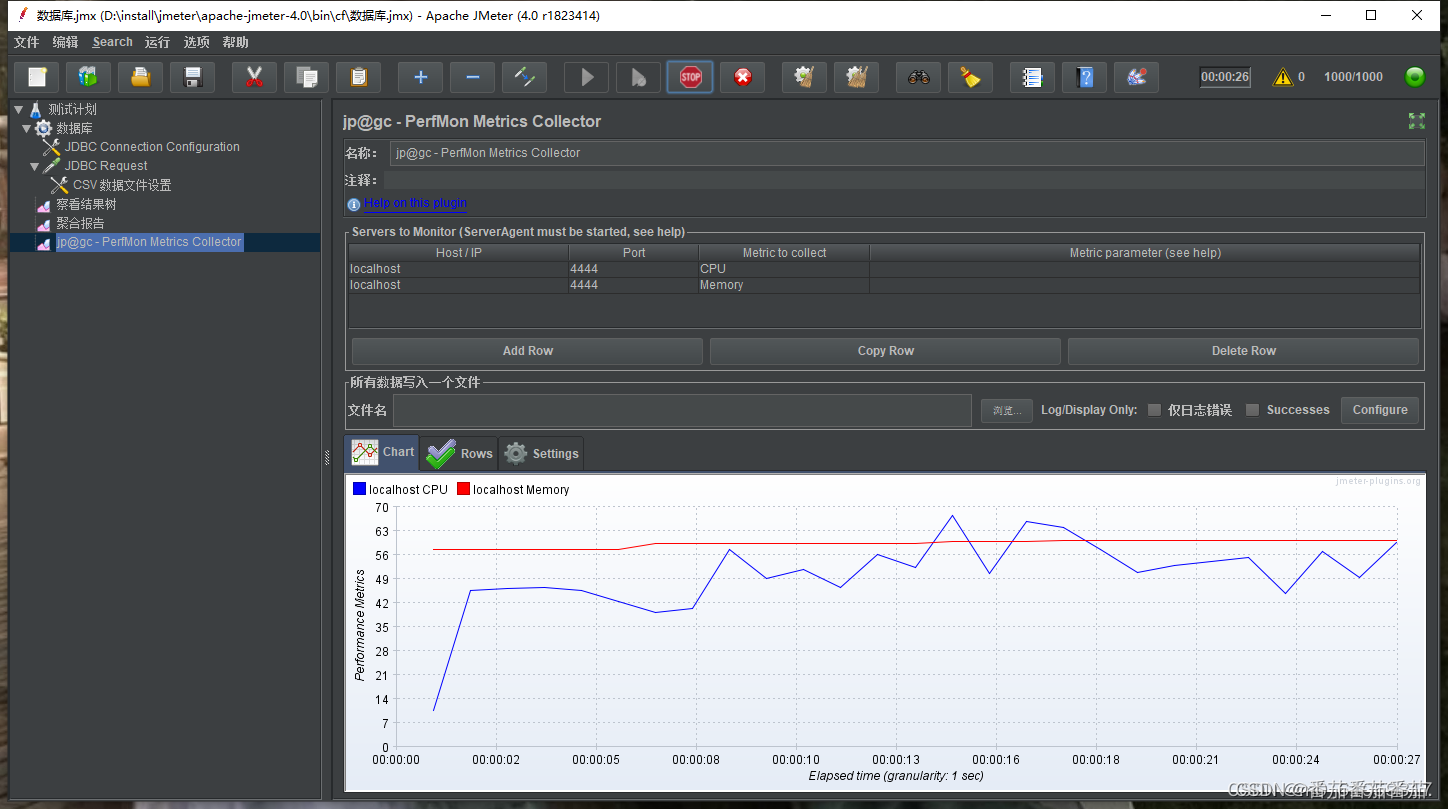Viewport: 1448px width, 809px height.
Task: Click the green expand arrows panel icon
Action: click(x=1417, y=121)
